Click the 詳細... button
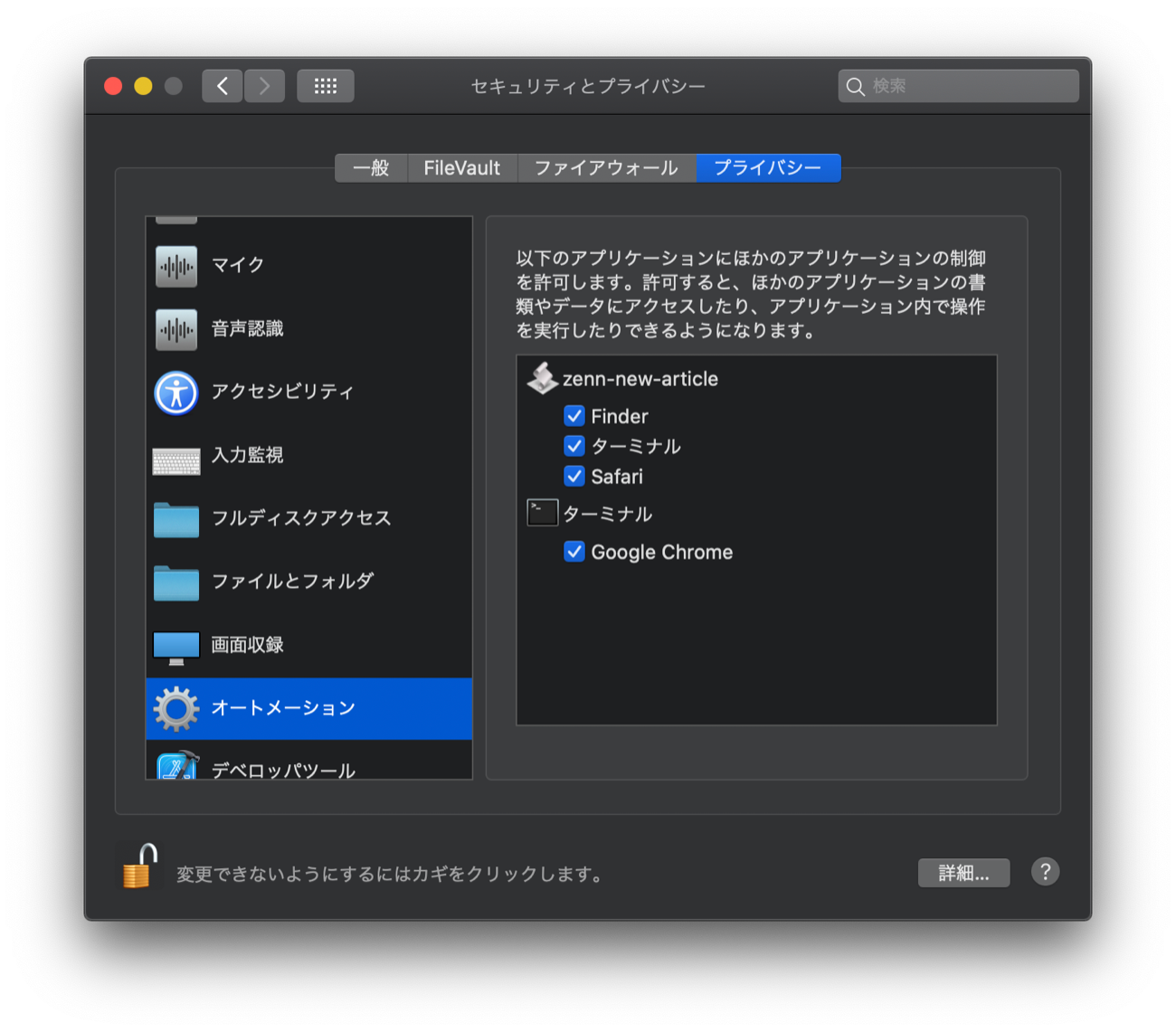The height and width of the screenshot is (1032, 1176). tap(963, 873)
